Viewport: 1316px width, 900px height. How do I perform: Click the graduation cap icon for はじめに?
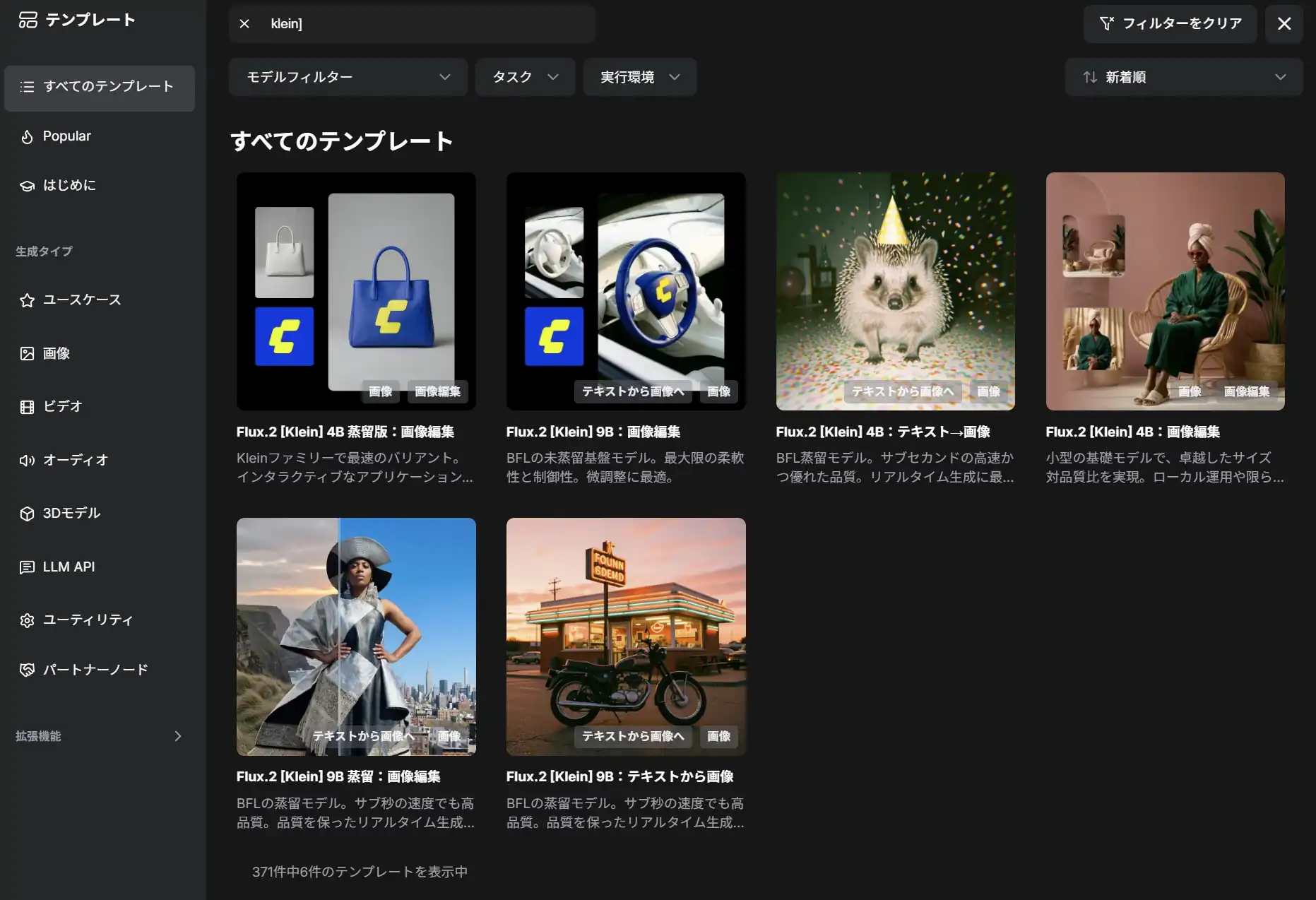(x=27, y=186)
